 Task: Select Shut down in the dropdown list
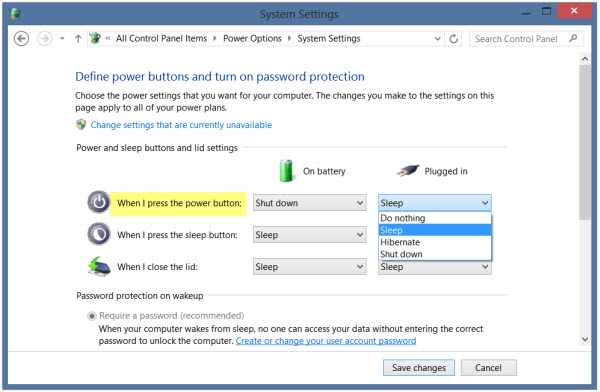435,254
